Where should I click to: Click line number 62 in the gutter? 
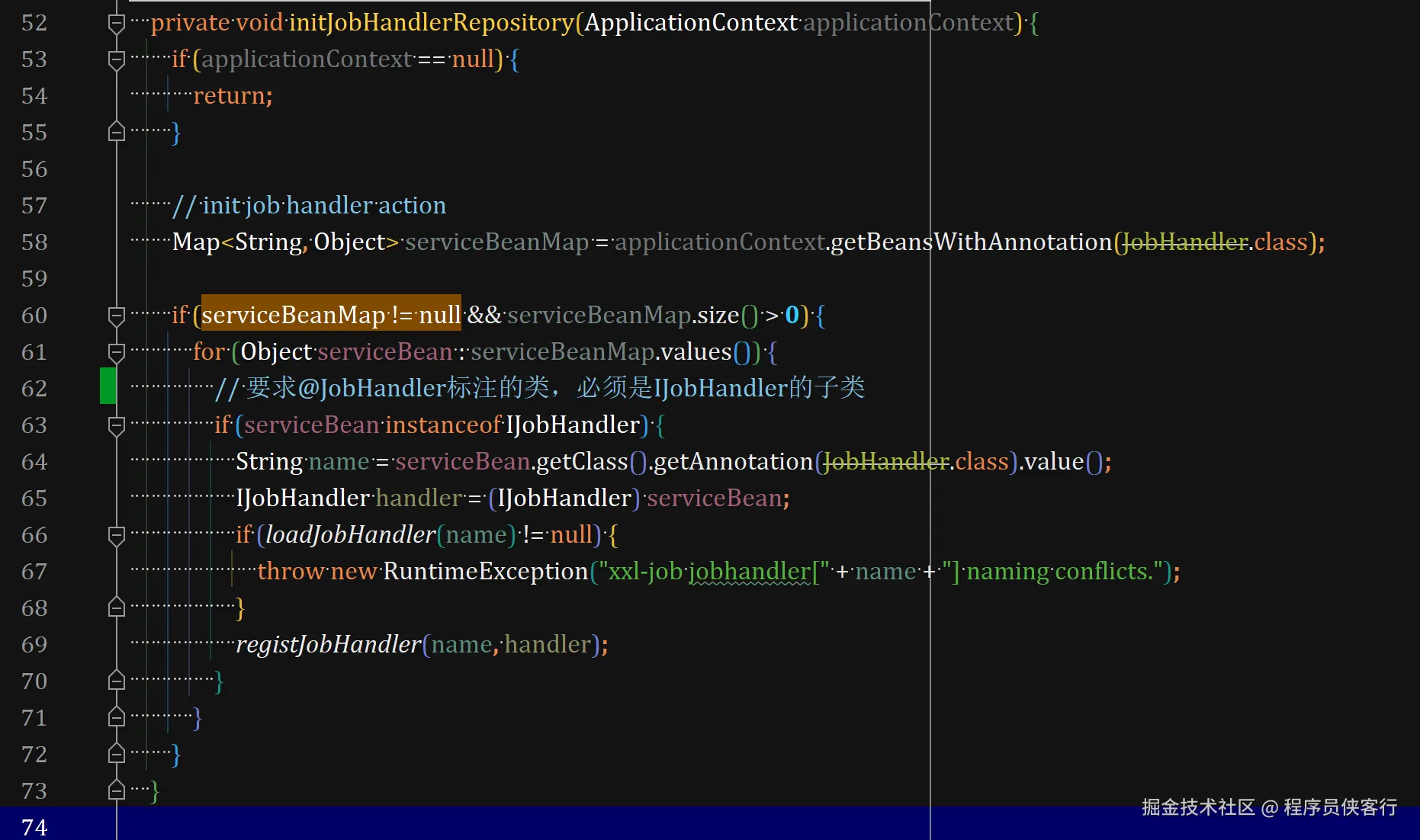tap(34, 389)
